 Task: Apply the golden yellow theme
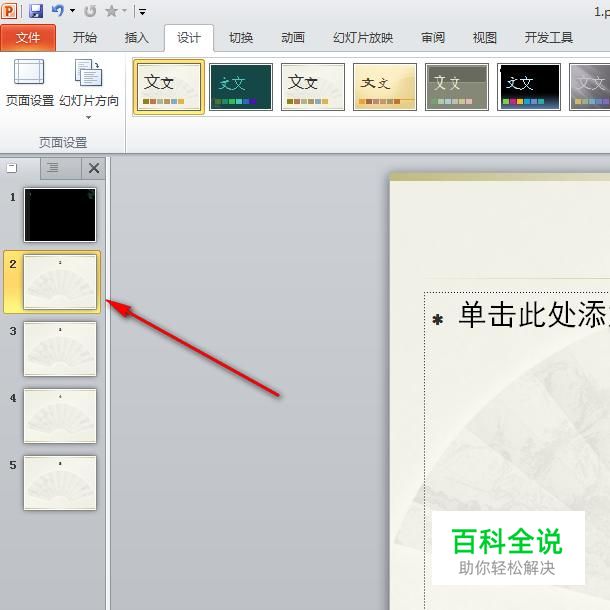pyautogui.click(x=385, y=87)
